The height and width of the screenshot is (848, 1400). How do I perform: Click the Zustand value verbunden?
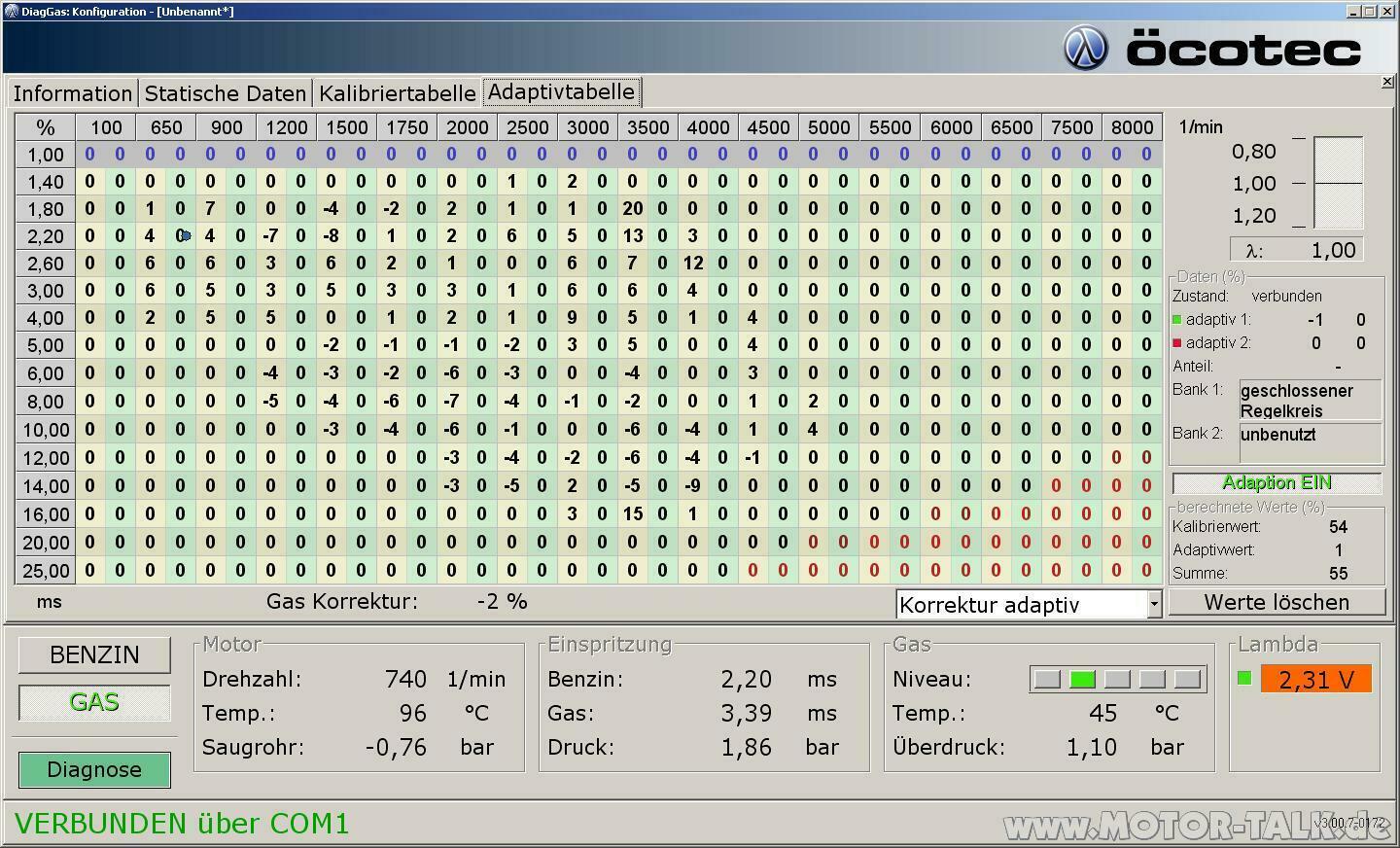[x=1286, y=296]
